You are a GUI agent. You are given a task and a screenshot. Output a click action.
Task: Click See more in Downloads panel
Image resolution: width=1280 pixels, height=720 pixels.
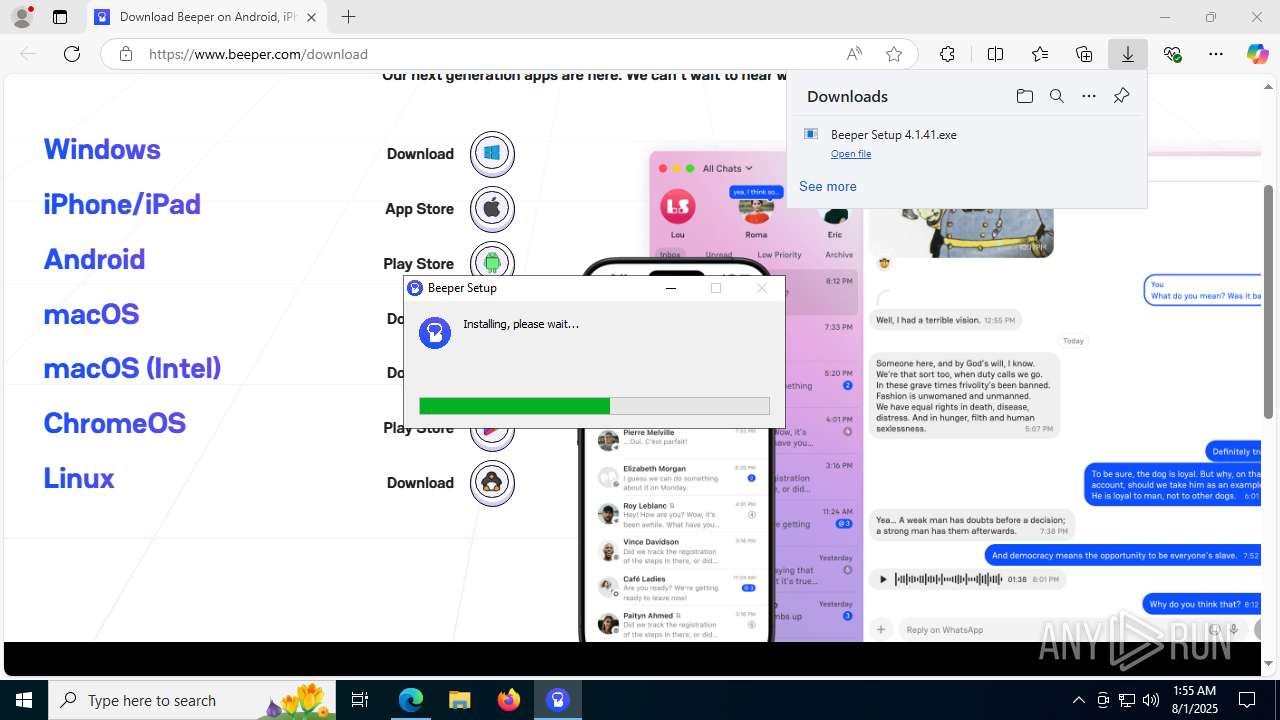click(x=828, y=186)
